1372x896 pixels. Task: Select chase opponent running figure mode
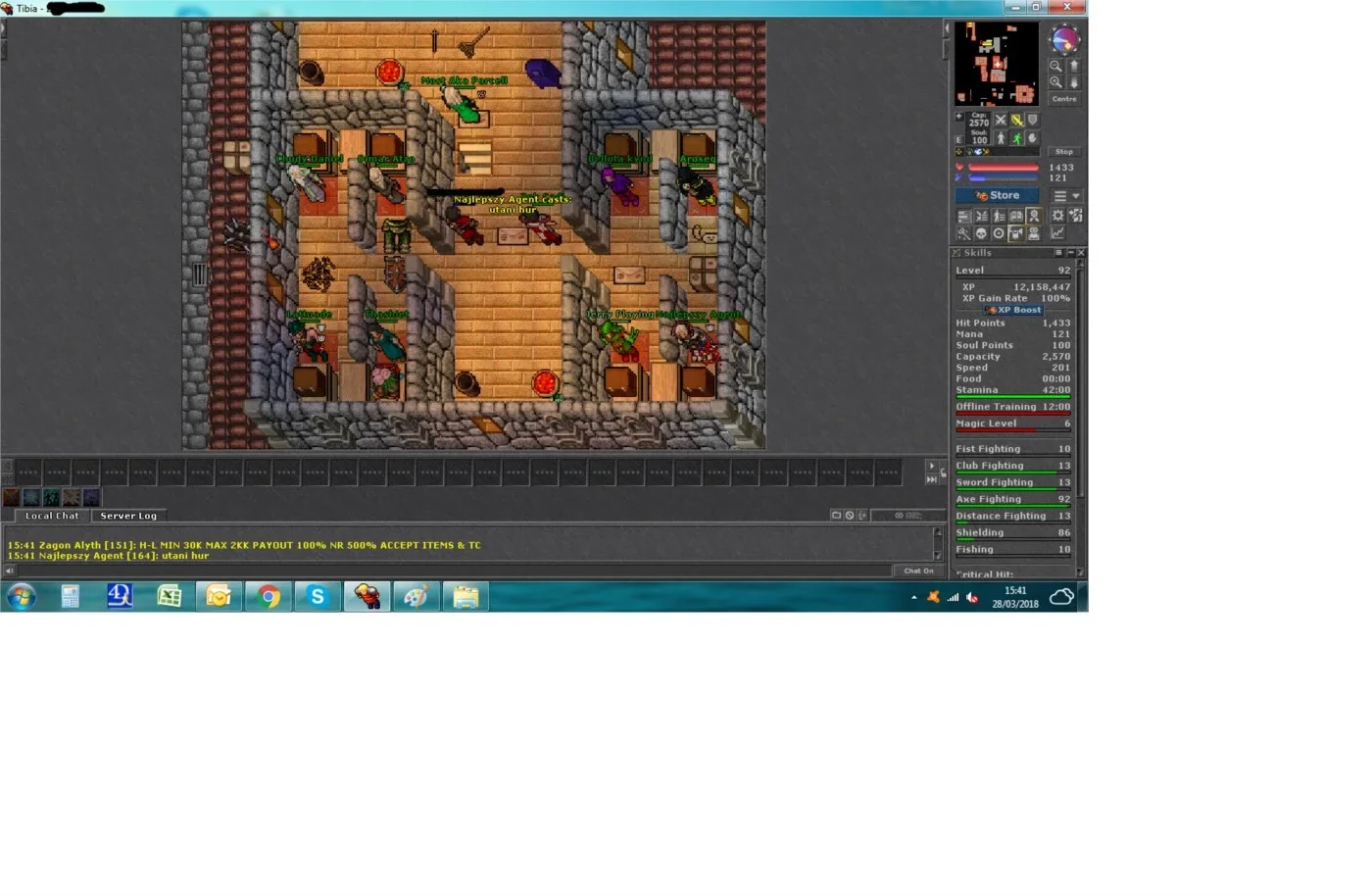pyautogui.click(x=1017, y=138)
